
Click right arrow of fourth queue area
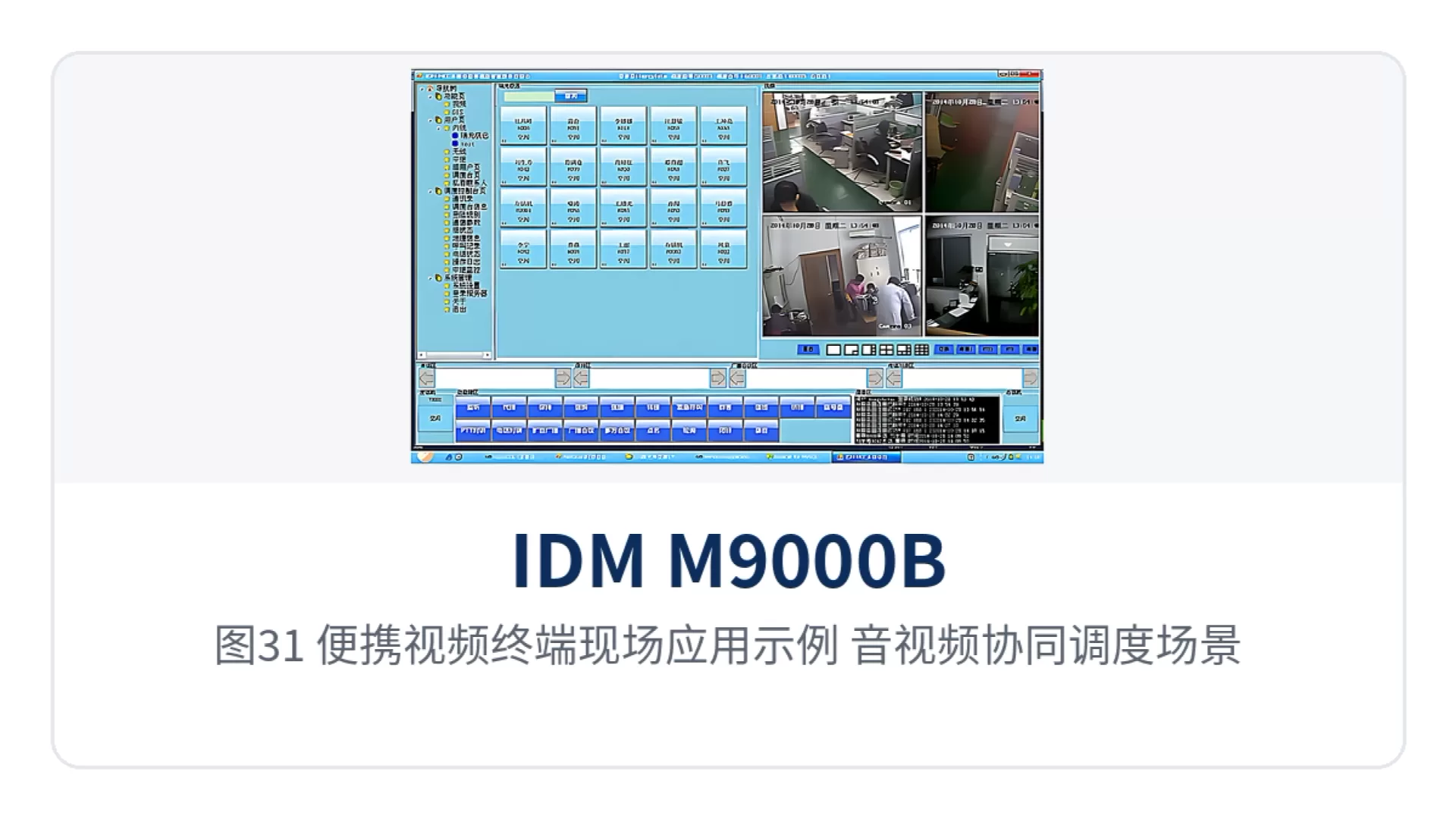[1031, 378]
